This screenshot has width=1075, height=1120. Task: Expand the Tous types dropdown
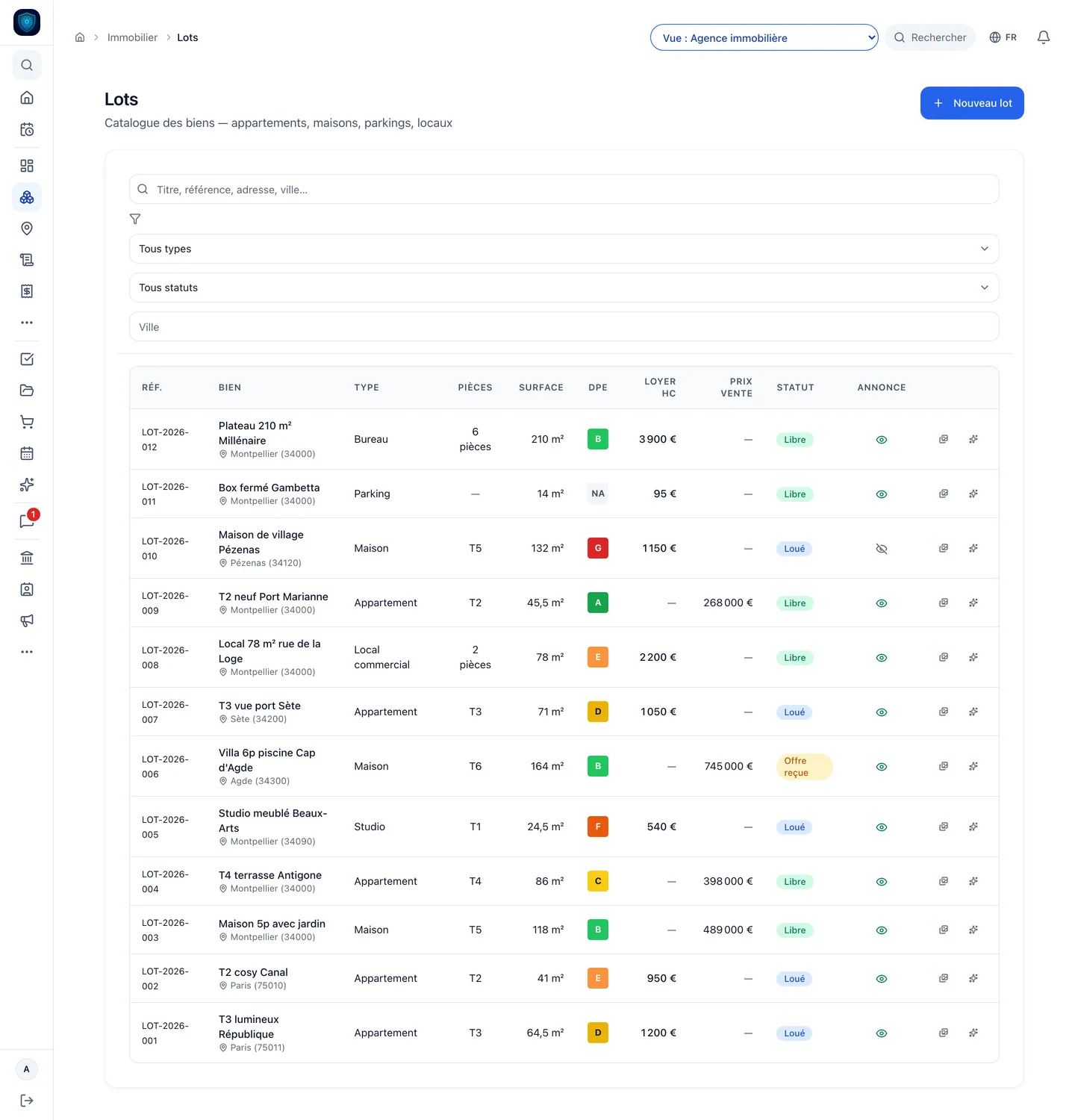click(x=564, y=249)
